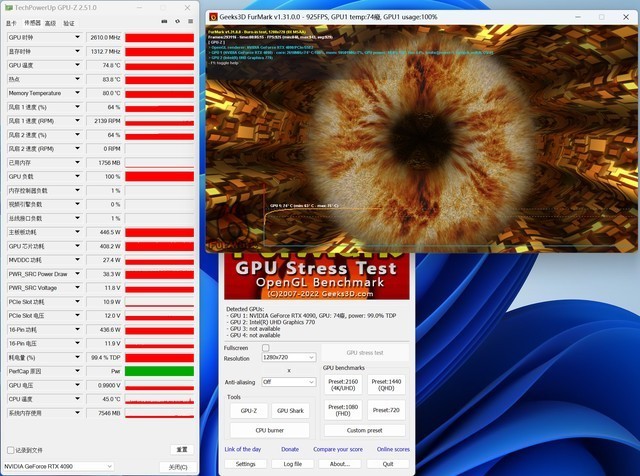Enable the Fullscreen checkbox in FurMark
Viewport: 640px width, 476px height.
pyautogui.click(x=266, y=347)
